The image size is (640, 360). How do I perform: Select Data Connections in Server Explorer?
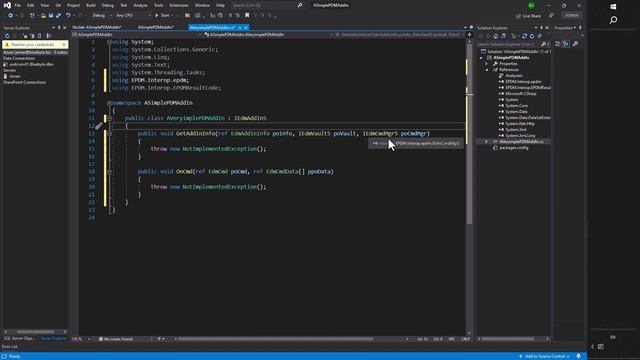pos(19,58)
